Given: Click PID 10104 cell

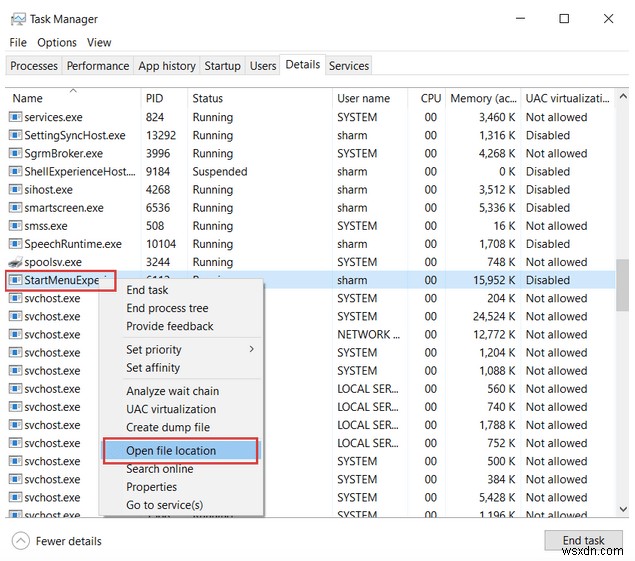Looking at the screenshot, I should pyautogui.click(x=161, y=244).
